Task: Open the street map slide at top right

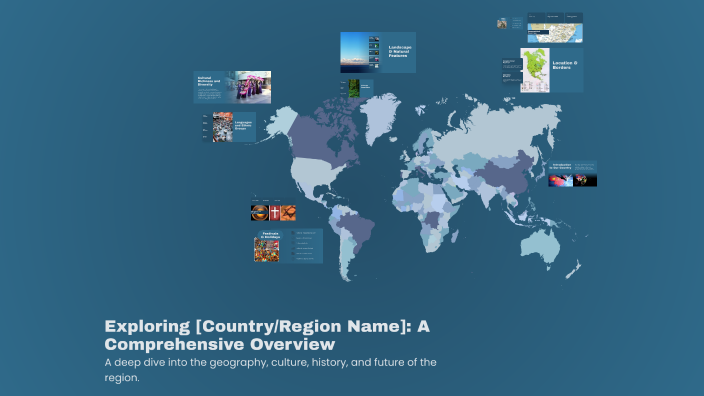Action: (x=555, y=28)
